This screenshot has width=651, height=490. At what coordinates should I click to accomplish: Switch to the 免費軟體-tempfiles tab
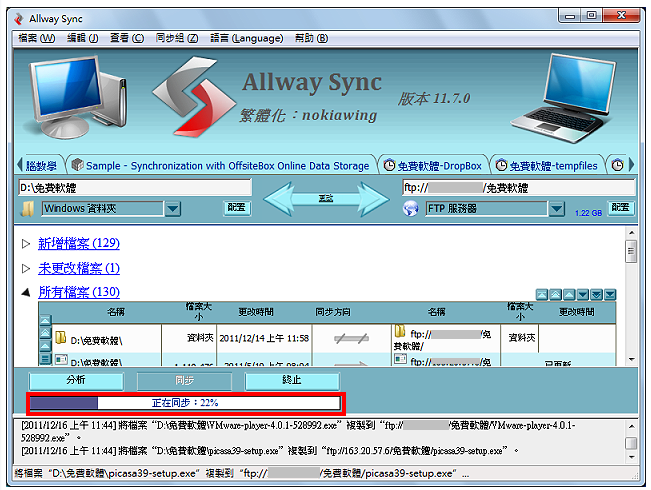[x=548, y=166]
